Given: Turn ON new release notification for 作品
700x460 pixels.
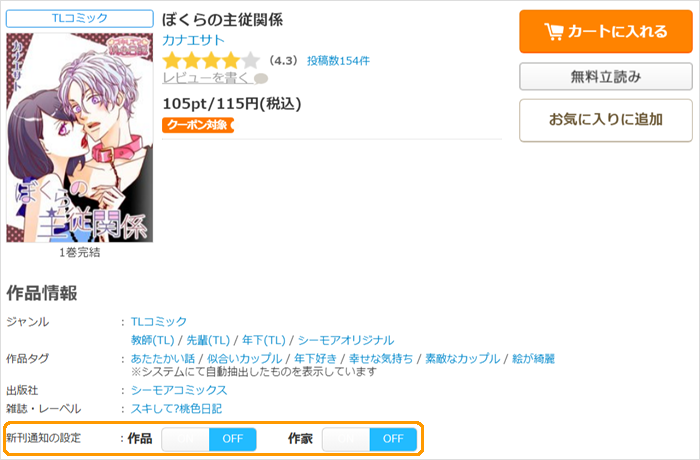Looking at the screenshot, I should 185,439.
